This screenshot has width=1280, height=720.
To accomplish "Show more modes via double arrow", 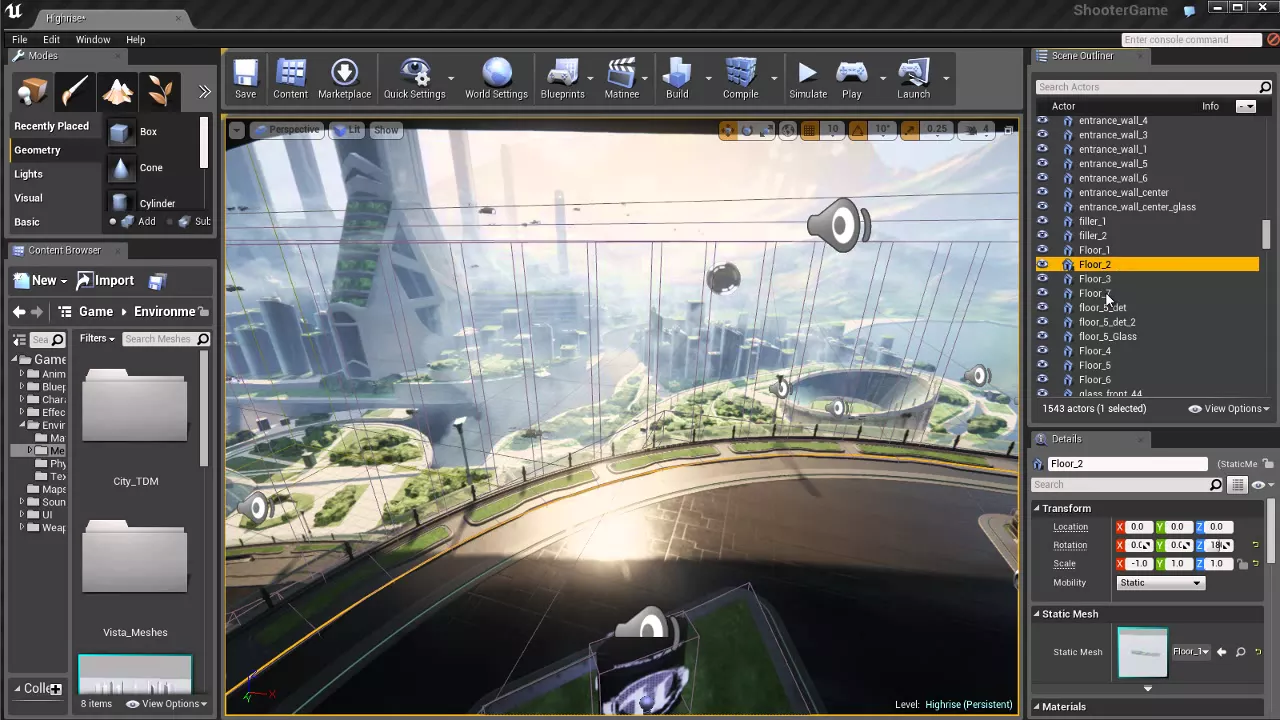I will point(204,92).
